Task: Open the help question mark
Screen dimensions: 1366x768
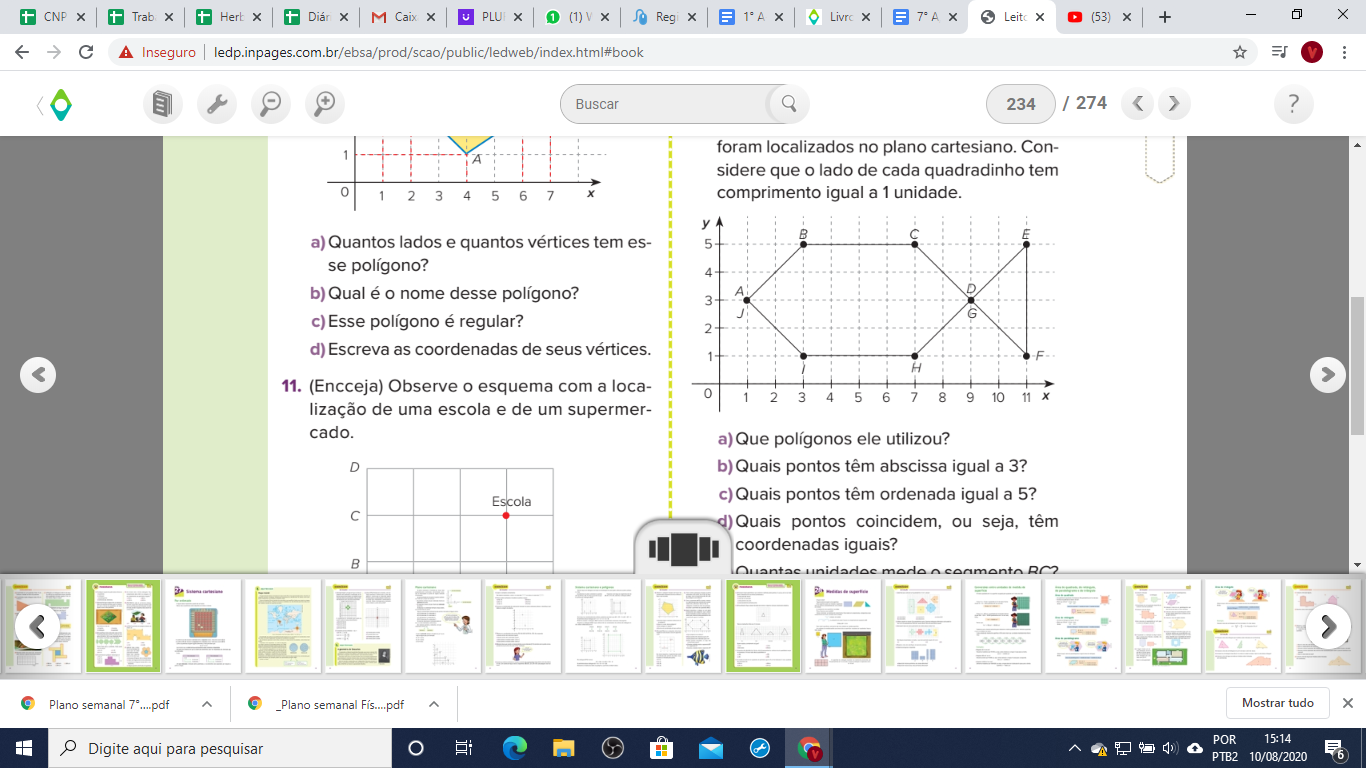Action: (x=1293, y=104)
